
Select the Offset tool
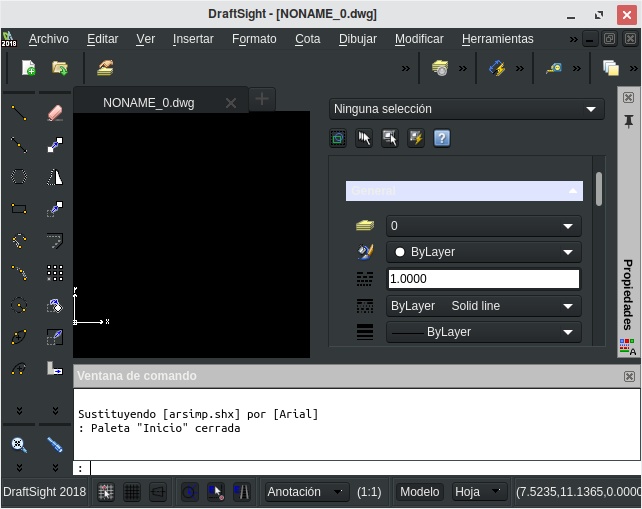55,241
